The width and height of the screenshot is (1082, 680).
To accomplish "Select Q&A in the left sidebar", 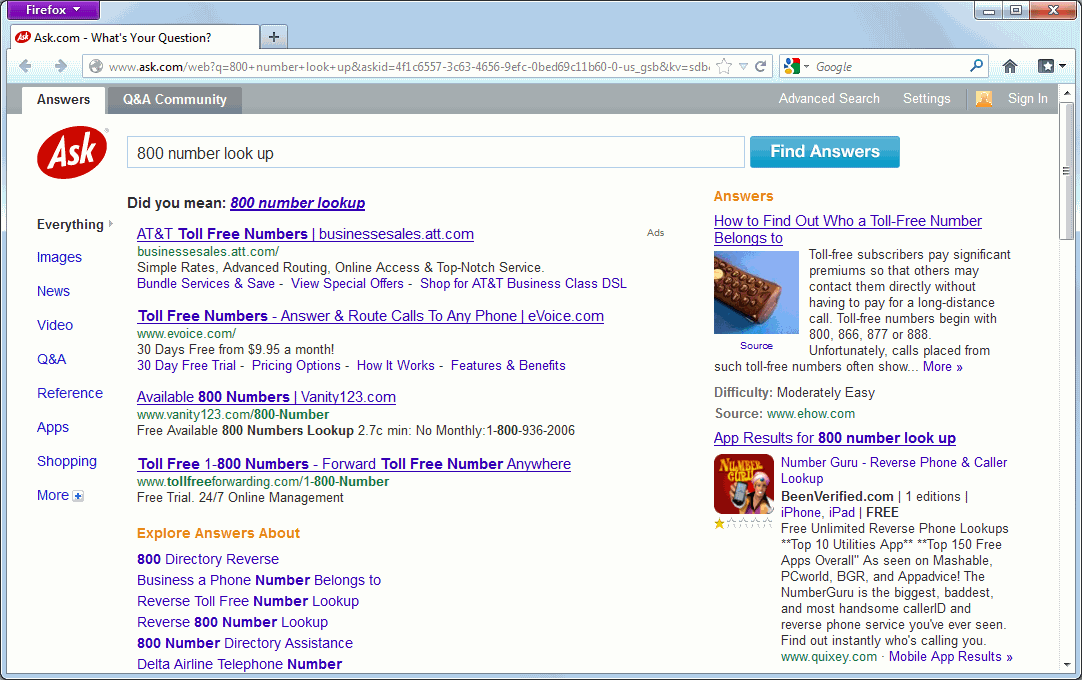I will click(52, 359).
